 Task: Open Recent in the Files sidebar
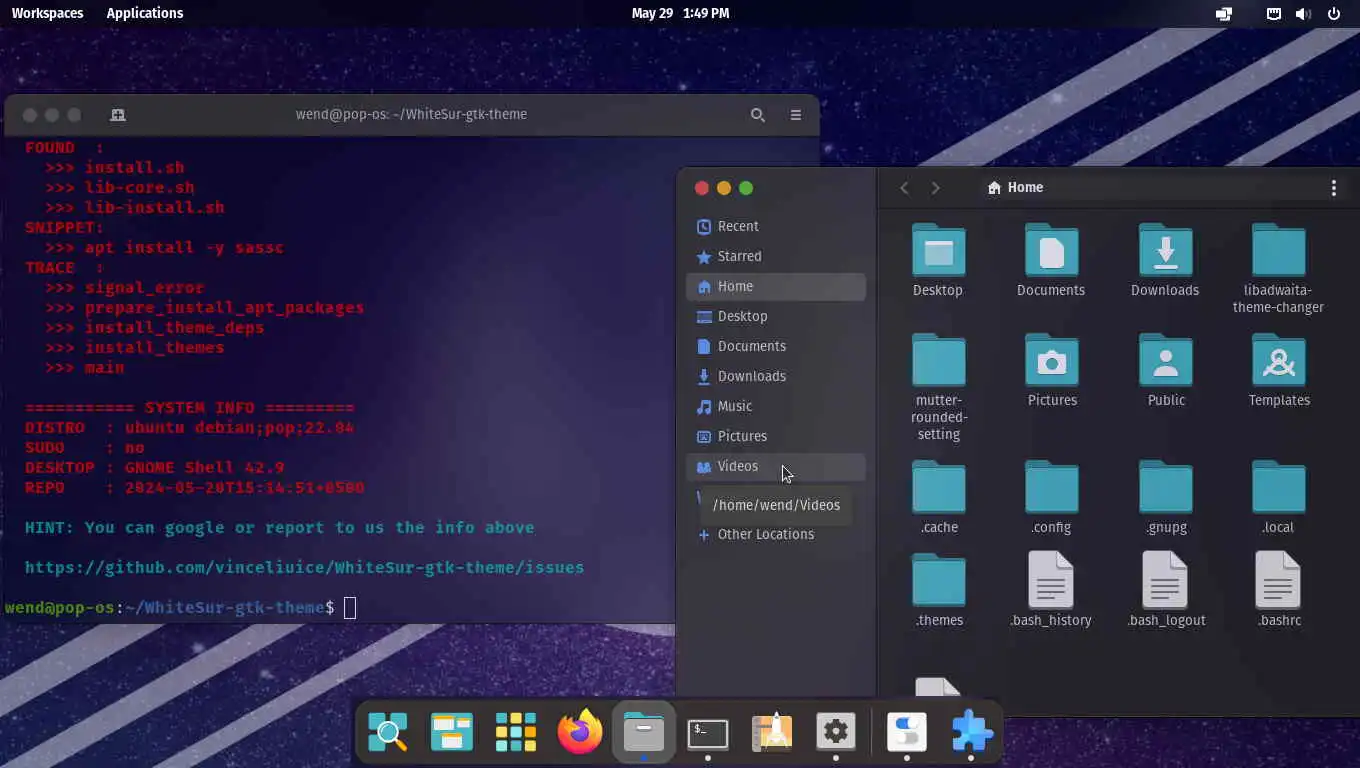tap(776, 226)
